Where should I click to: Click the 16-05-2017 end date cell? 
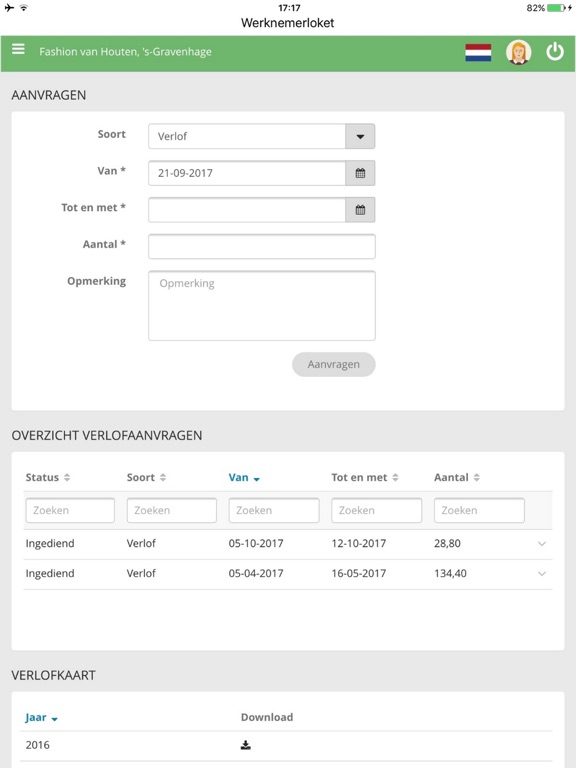pos(359,573)
